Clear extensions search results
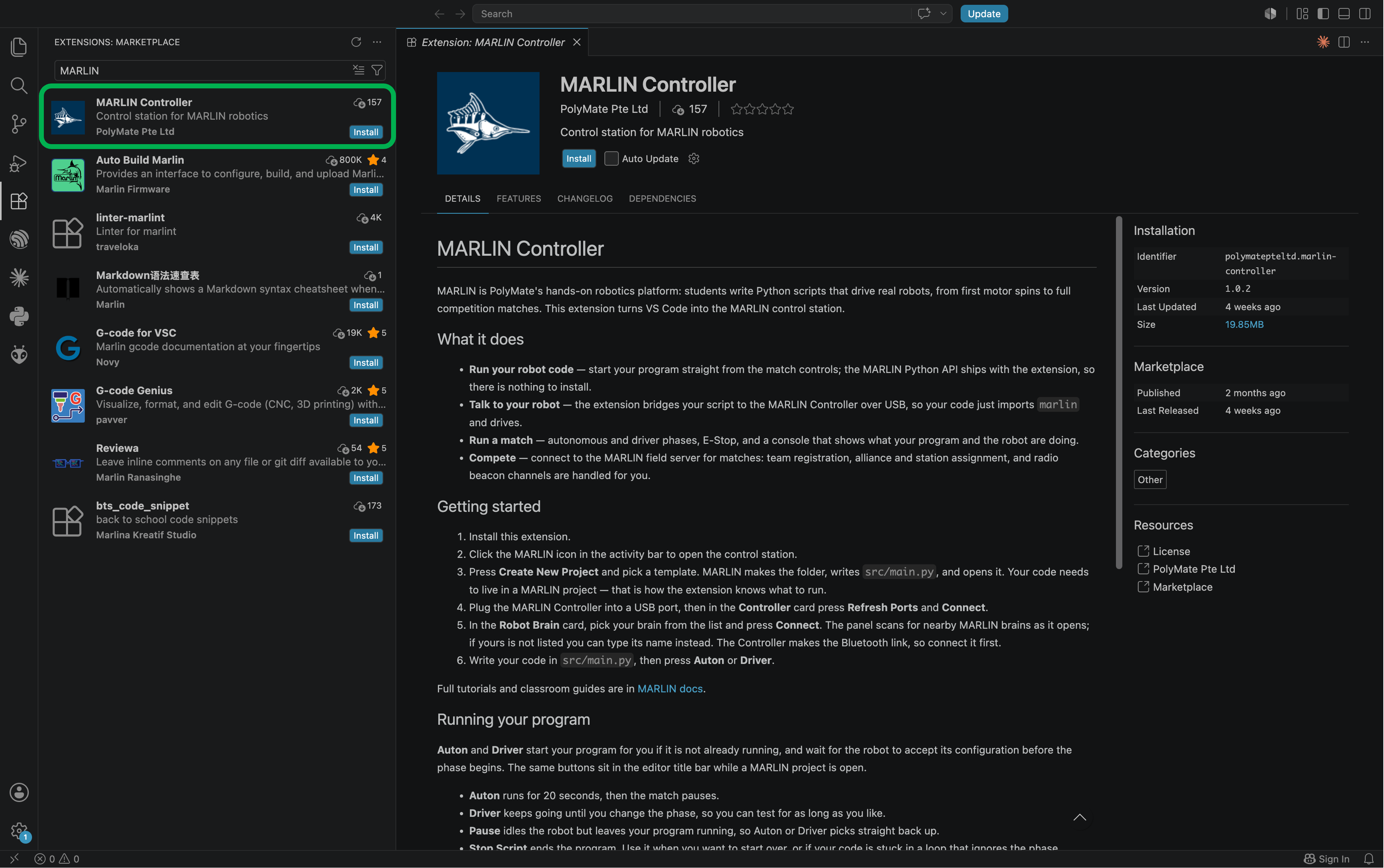Image resolution: width=1384 pixels, height=868 pixels. (x=359, y=70)
